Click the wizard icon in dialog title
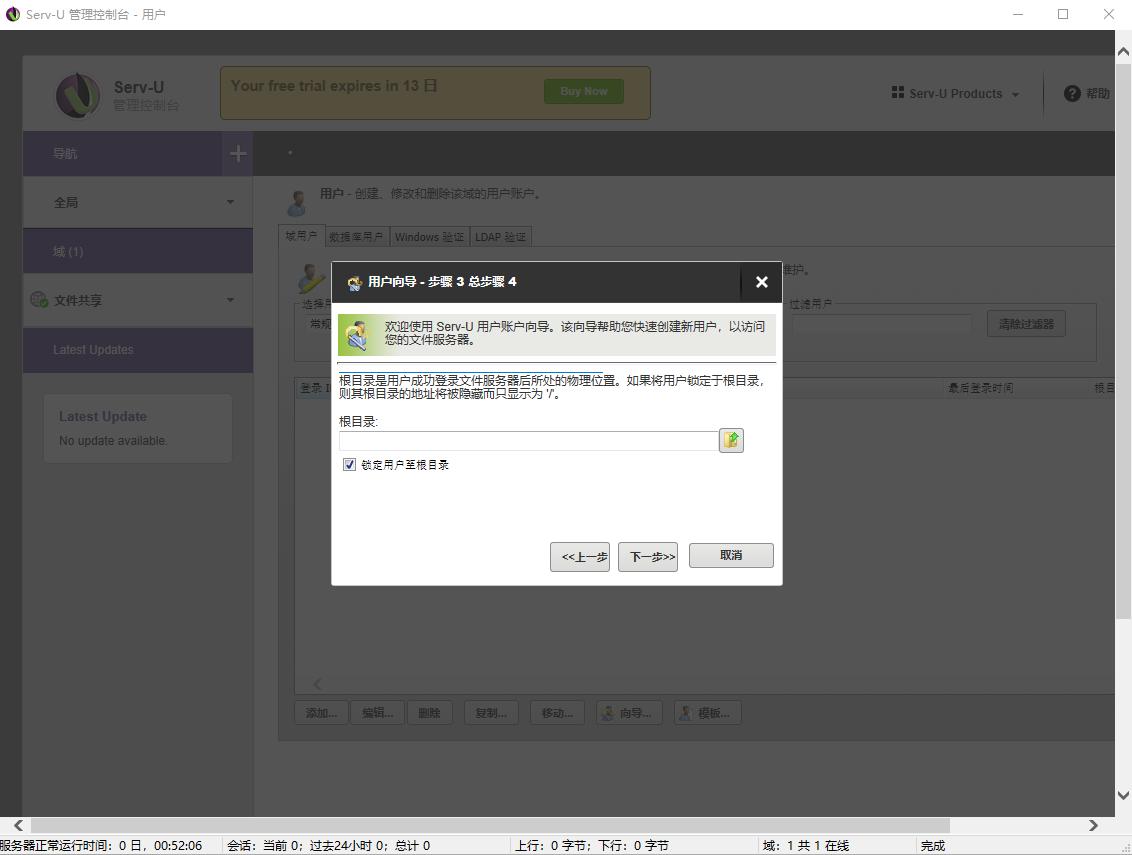 (x=354, y=283)
